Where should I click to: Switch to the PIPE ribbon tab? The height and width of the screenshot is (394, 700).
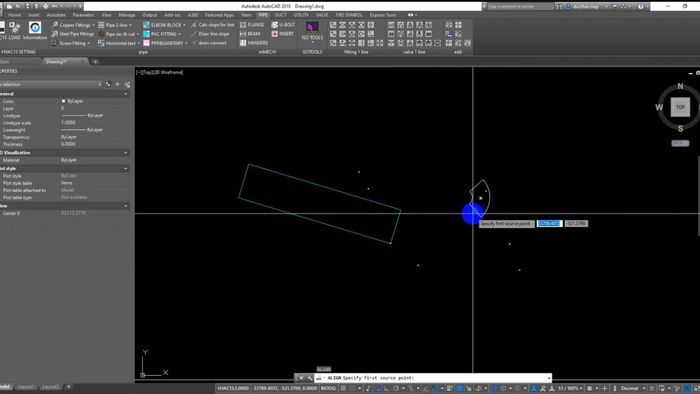coord(263,15)
